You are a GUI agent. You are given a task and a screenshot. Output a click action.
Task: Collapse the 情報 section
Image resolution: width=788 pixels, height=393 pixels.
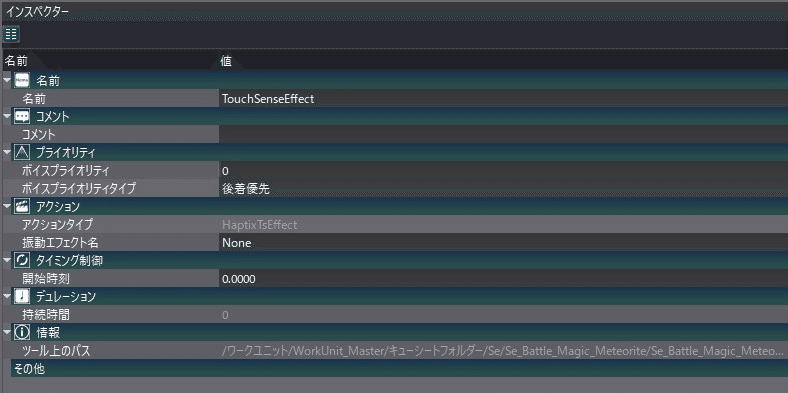pos(7,332)
